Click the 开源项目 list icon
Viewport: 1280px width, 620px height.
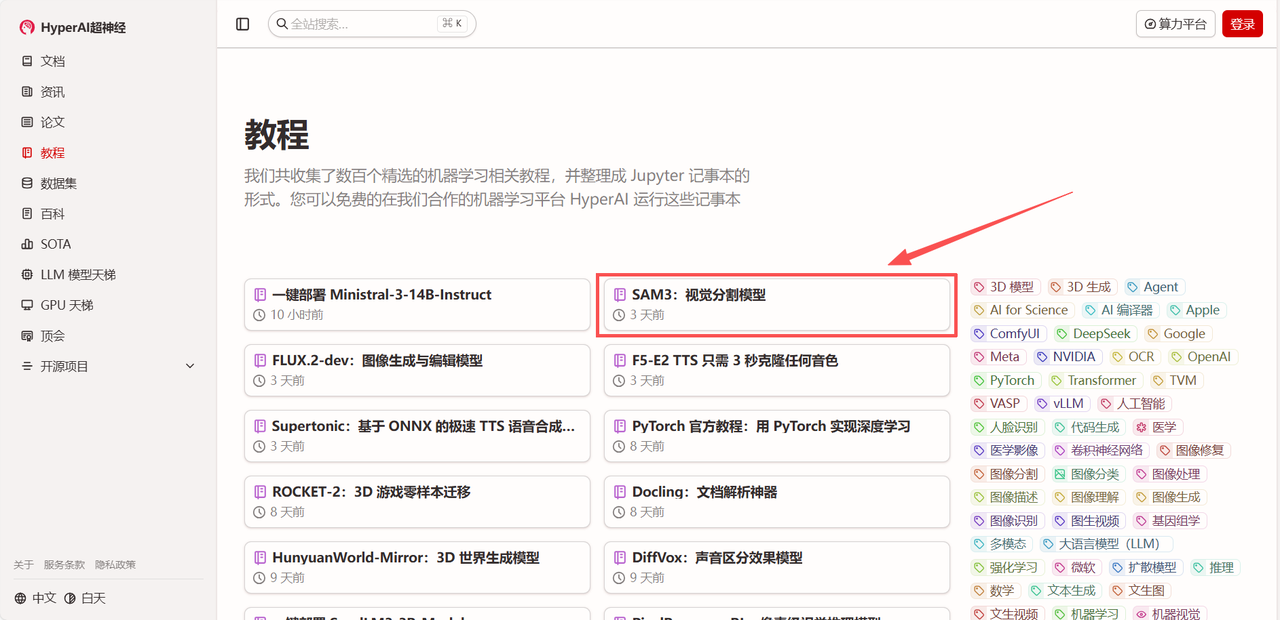pos(27,366)
